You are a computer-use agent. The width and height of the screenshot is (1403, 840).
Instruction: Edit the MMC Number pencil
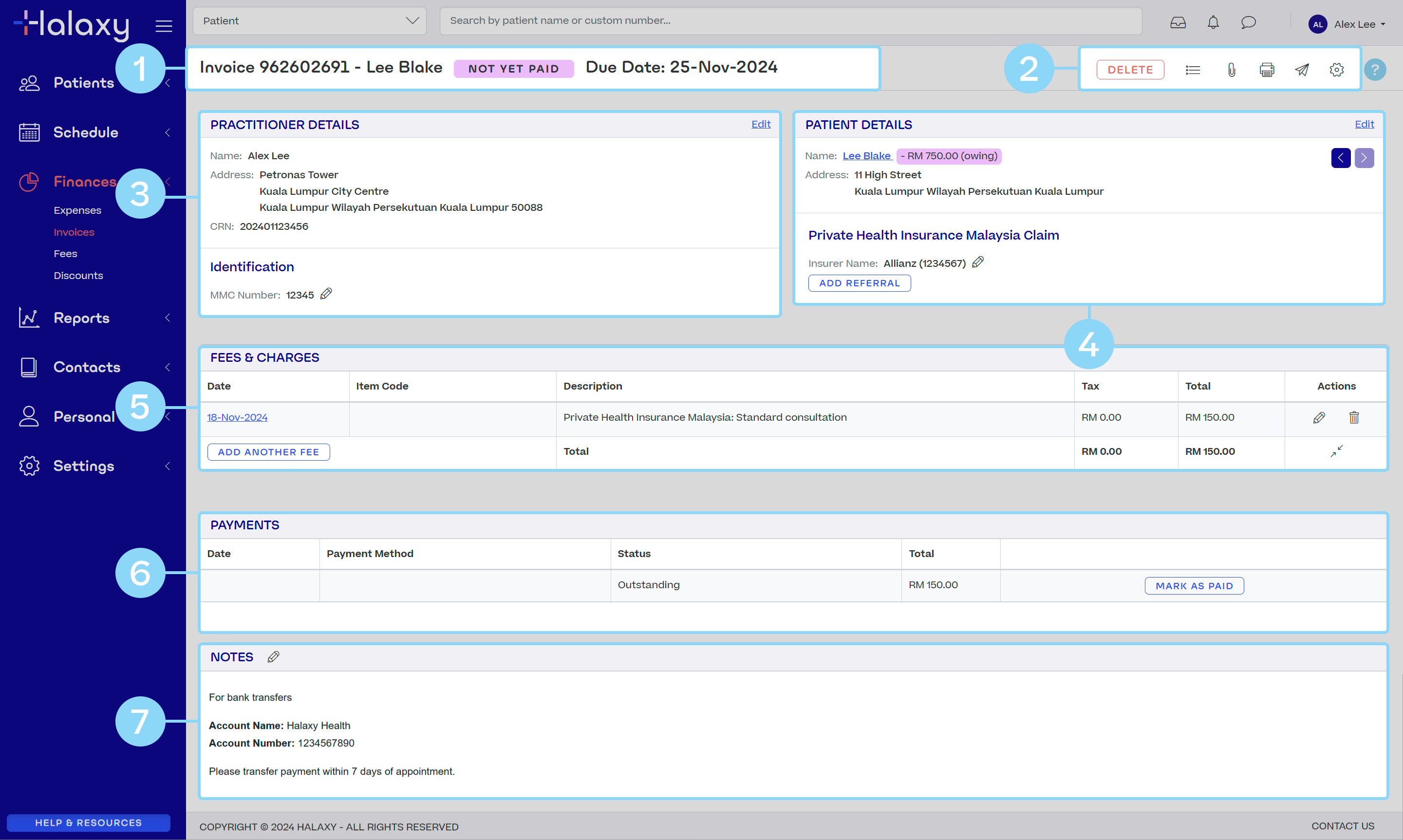click(x=326, y=294)
